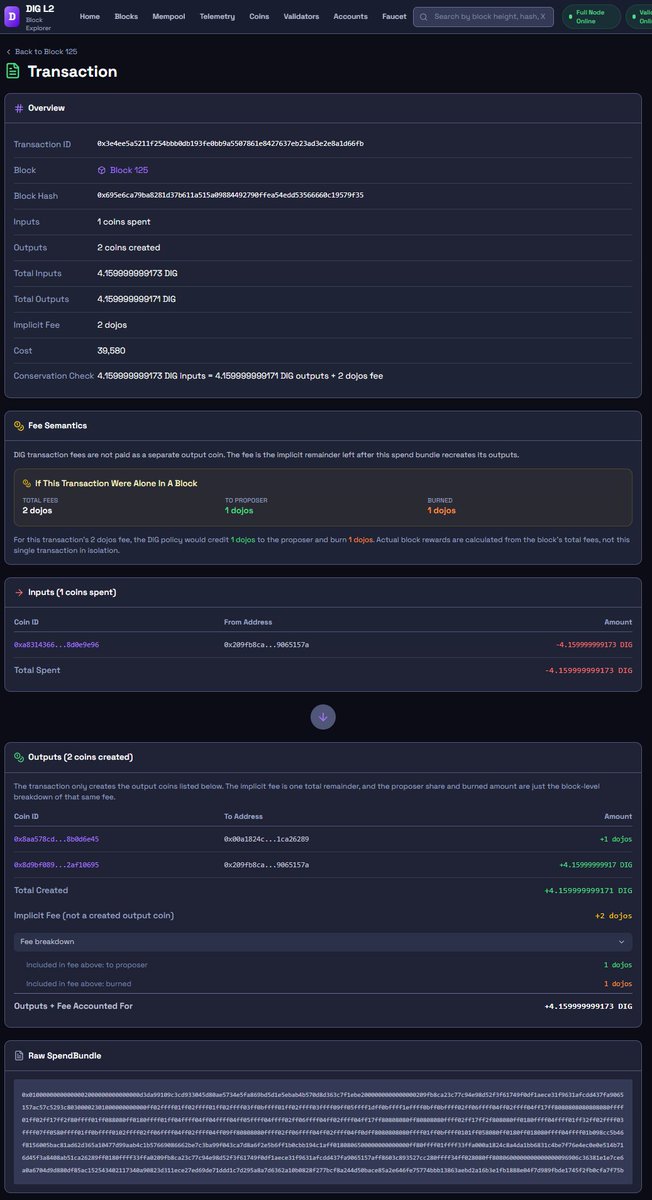Viewport: 652px width, 1200px height.
Task: Click the Raw SpendBundle file icon
Action: pos(18,1055)
